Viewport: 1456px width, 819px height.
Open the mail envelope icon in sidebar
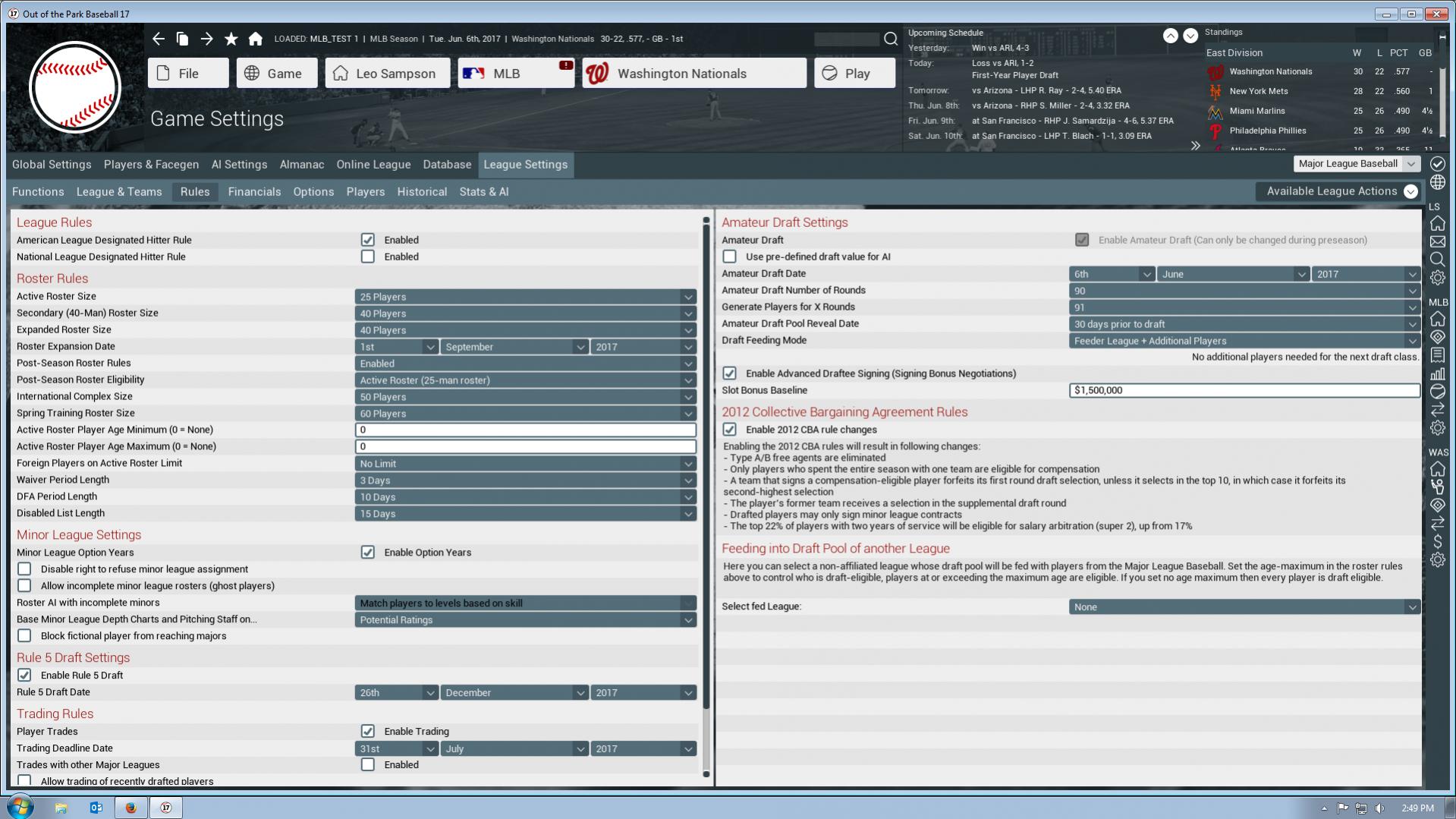tap(1437, 242)
